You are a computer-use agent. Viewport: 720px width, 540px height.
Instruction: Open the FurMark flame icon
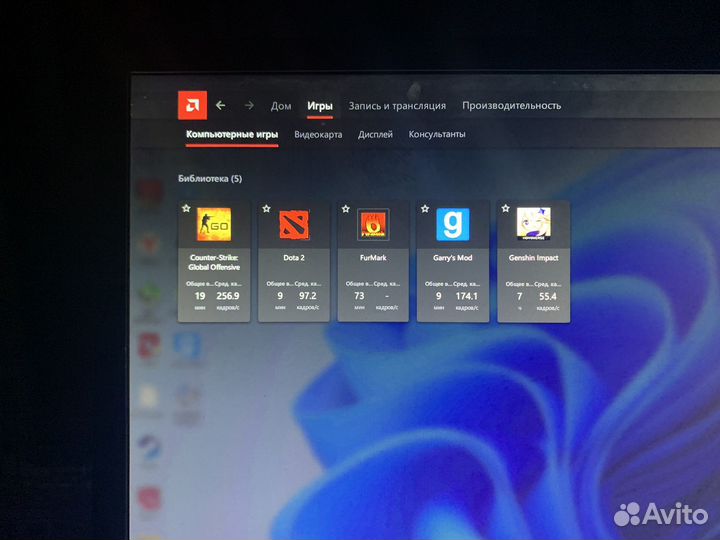coord(373,225)
